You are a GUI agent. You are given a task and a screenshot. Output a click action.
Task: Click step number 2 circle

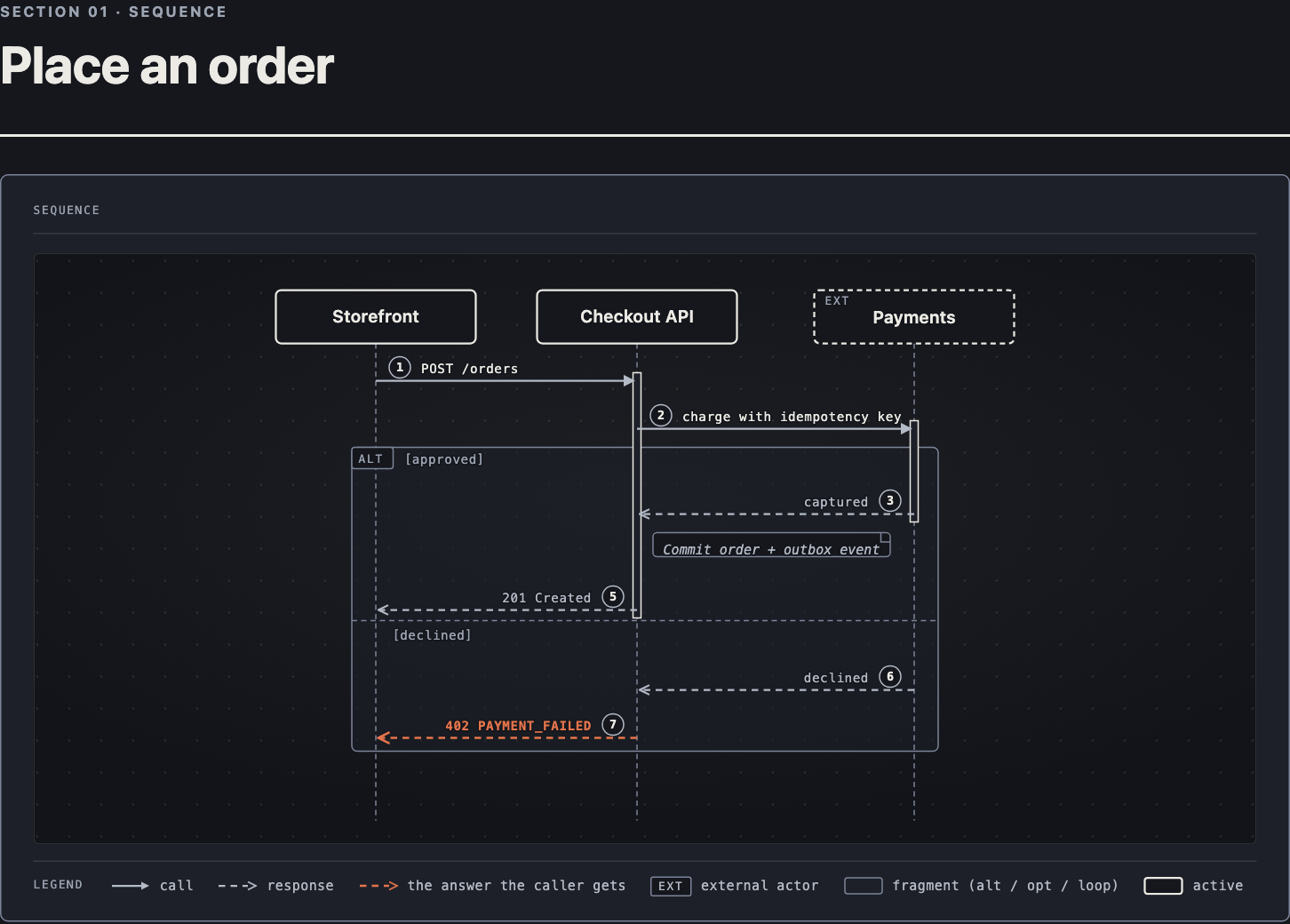point(661,415)
